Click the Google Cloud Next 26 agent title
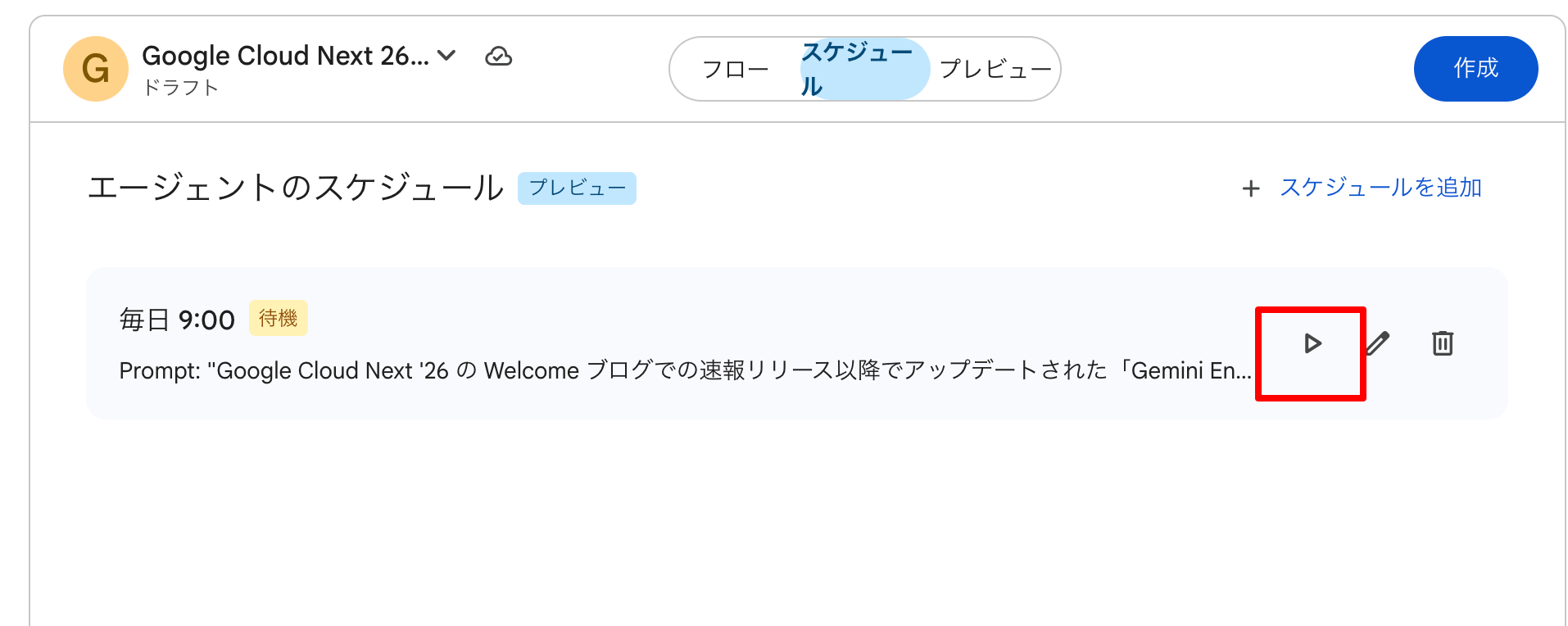Screen dimensions: 1568x626 [x=284, y=56]
